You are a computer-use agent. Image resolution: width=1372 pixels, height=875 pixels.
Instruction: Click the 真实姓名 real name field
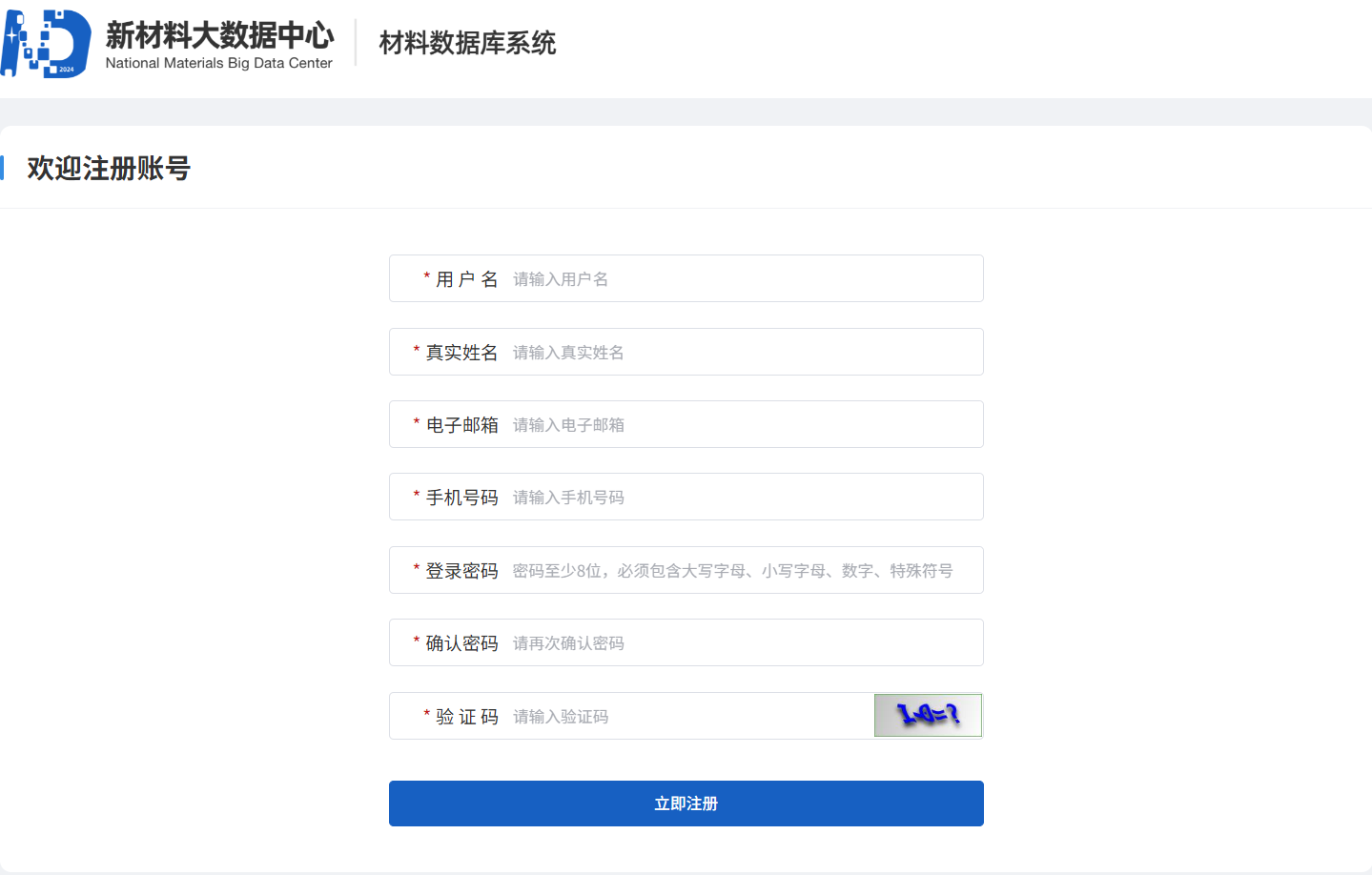pyautogui.click(x=667, y=351)
